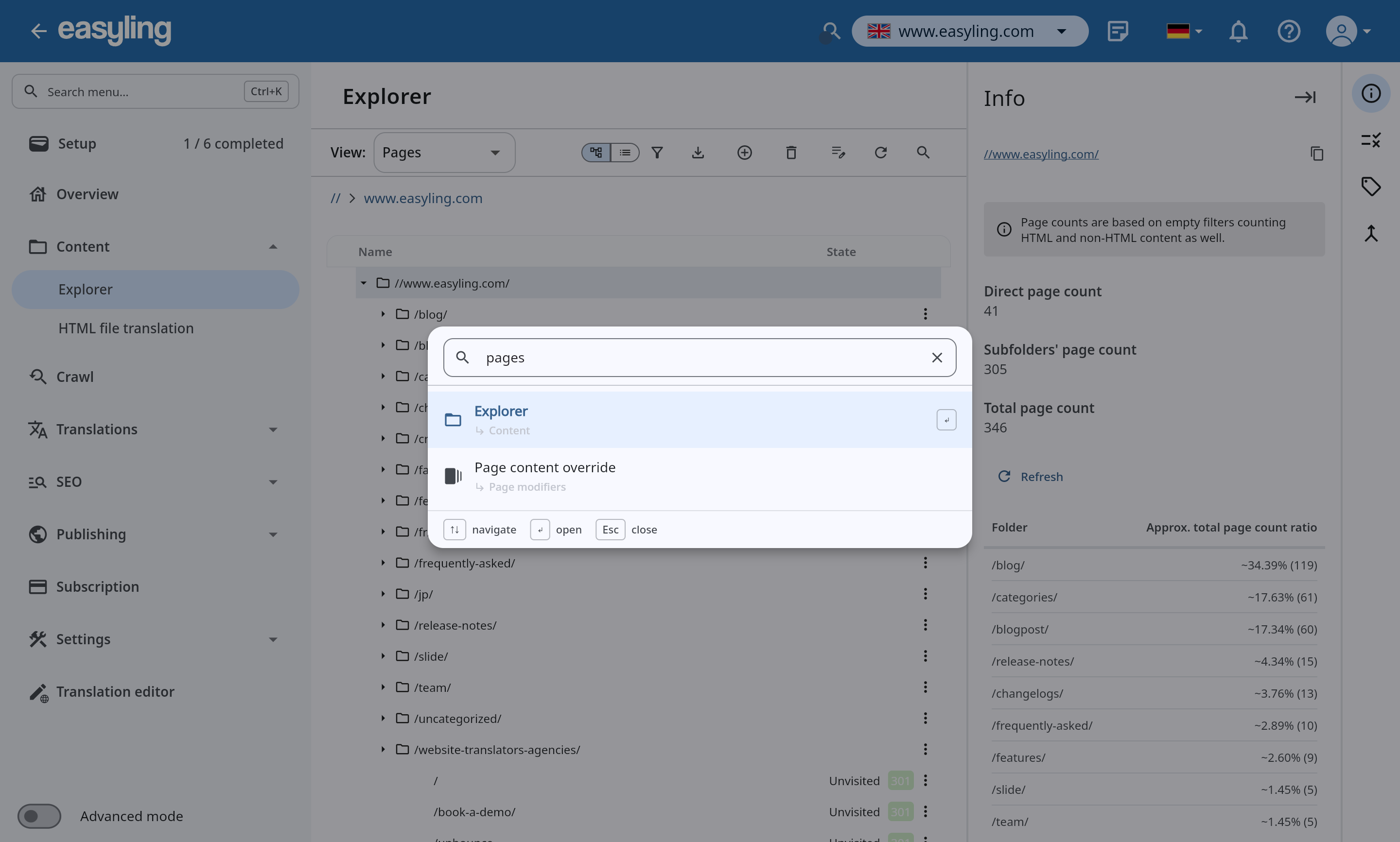Collapse the Info panel with arrow icon

click(1305, 98)
